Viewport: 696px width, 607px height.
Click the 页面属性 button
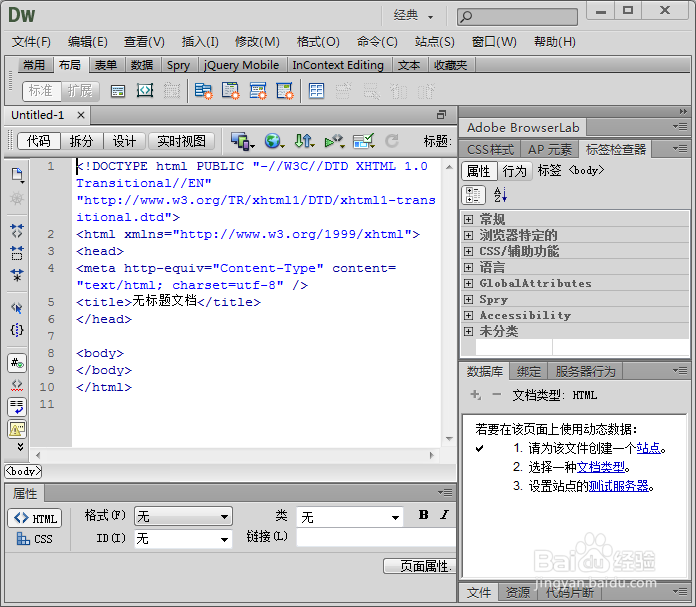(x=419, y=566)
